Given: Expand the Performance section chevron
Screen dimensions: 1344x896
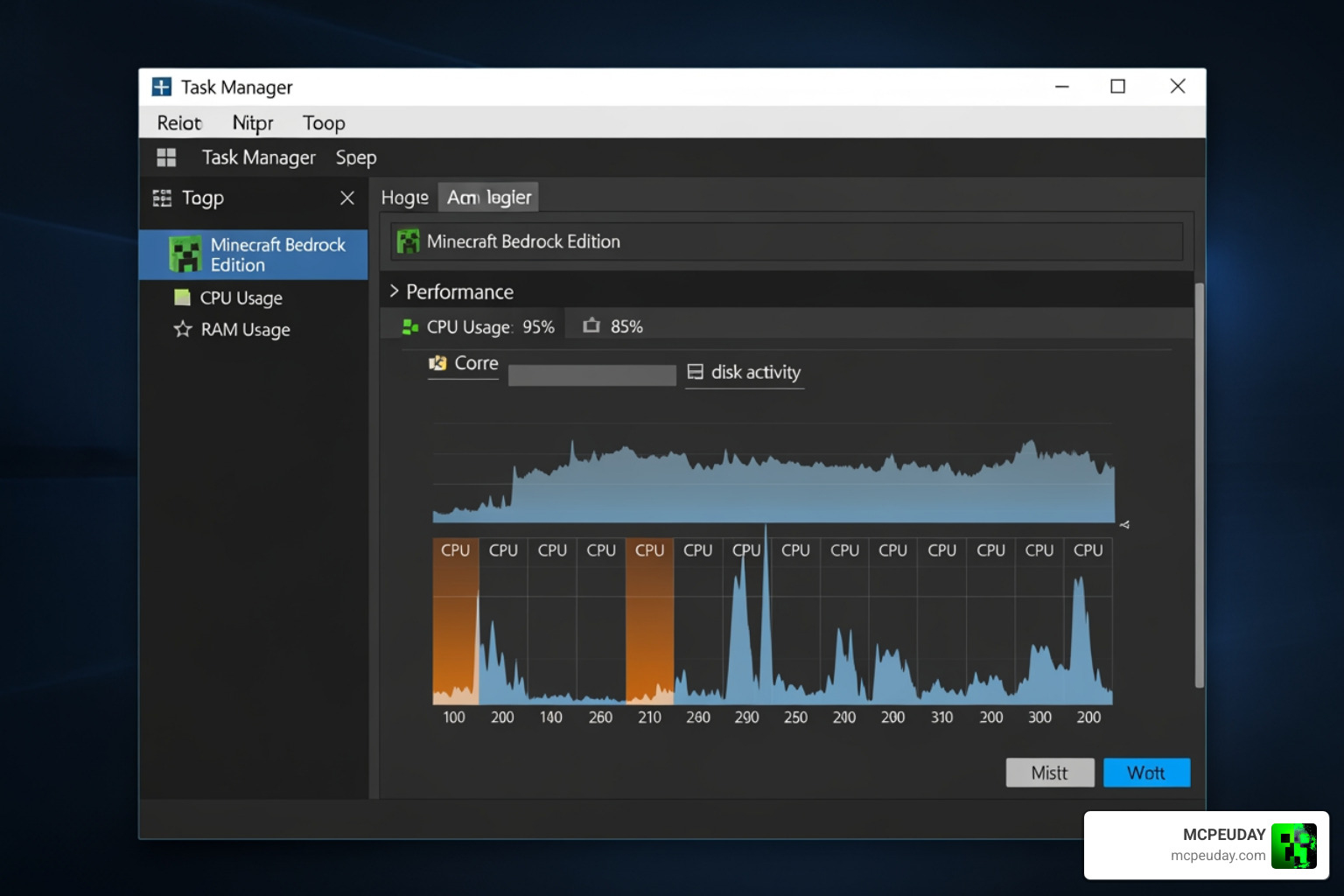Looking at the screenshot, I should (394, 290).
